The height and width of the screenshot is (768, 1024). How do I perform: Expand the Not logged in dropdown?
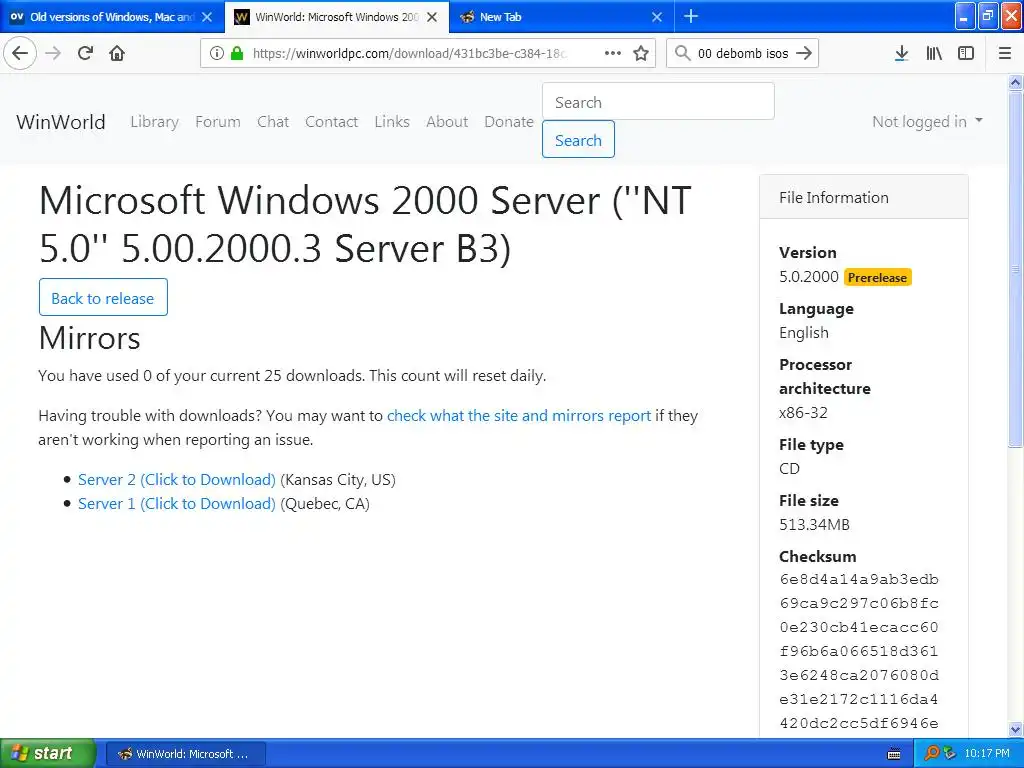point(927,121)
